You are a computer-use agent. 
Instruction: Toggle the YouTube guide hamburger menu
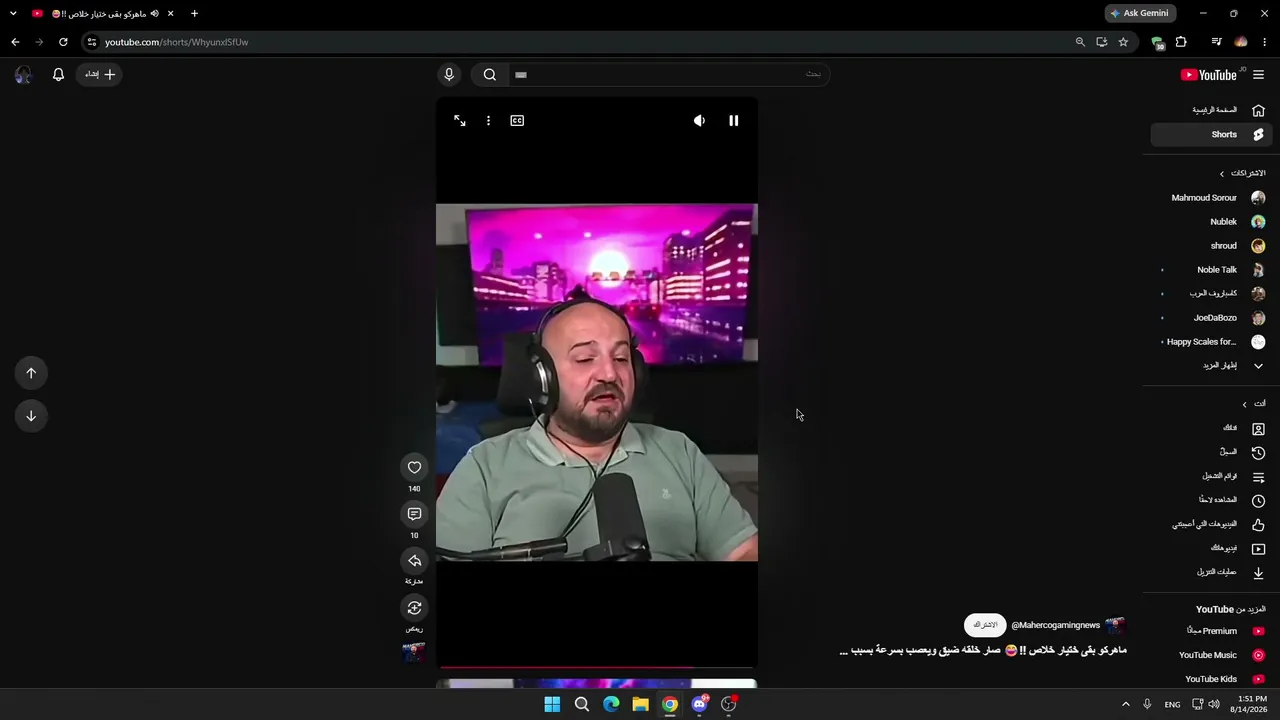click(1258, 75)
